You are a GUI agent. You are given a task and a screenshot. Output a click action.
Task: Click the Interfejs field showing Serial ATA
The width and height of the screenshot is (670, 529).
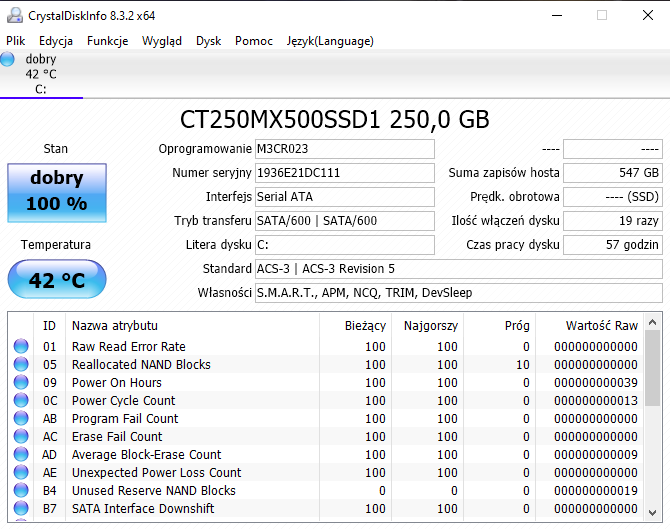click(x=345, y=197)
